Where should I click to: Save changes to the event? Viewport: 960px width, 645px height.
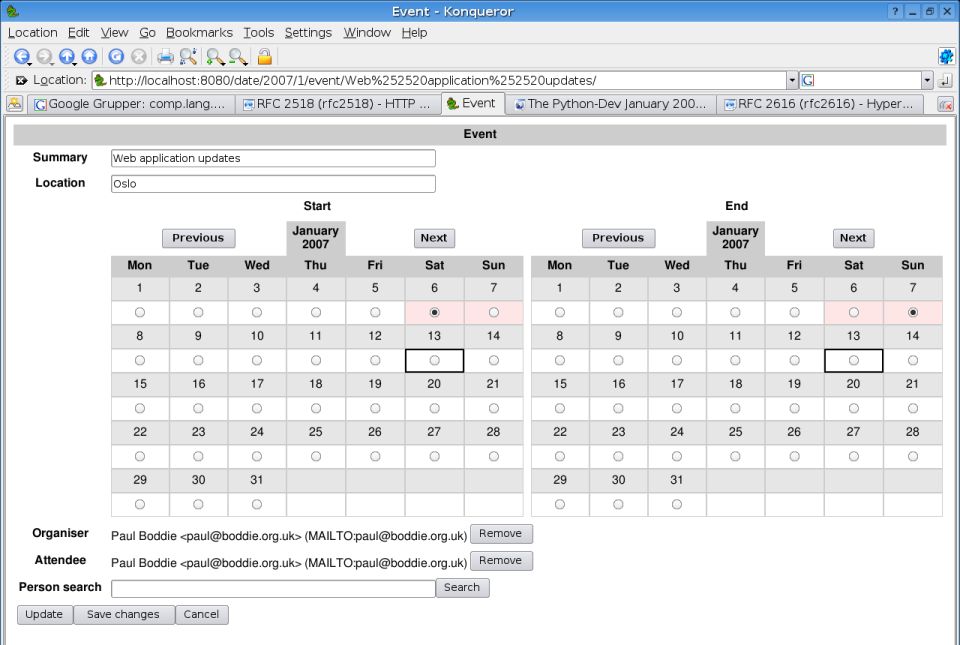click(x=123, y=614)
